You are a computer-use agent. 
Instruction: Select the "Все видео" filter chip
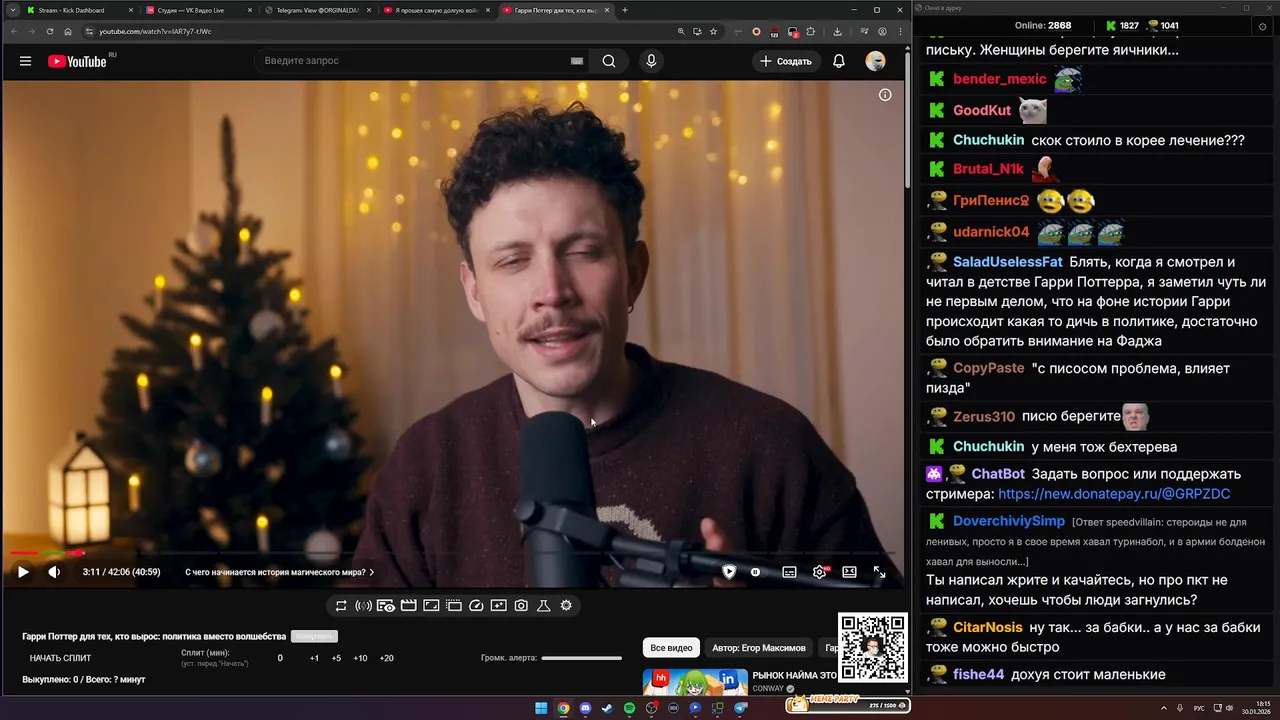point(671,648)
